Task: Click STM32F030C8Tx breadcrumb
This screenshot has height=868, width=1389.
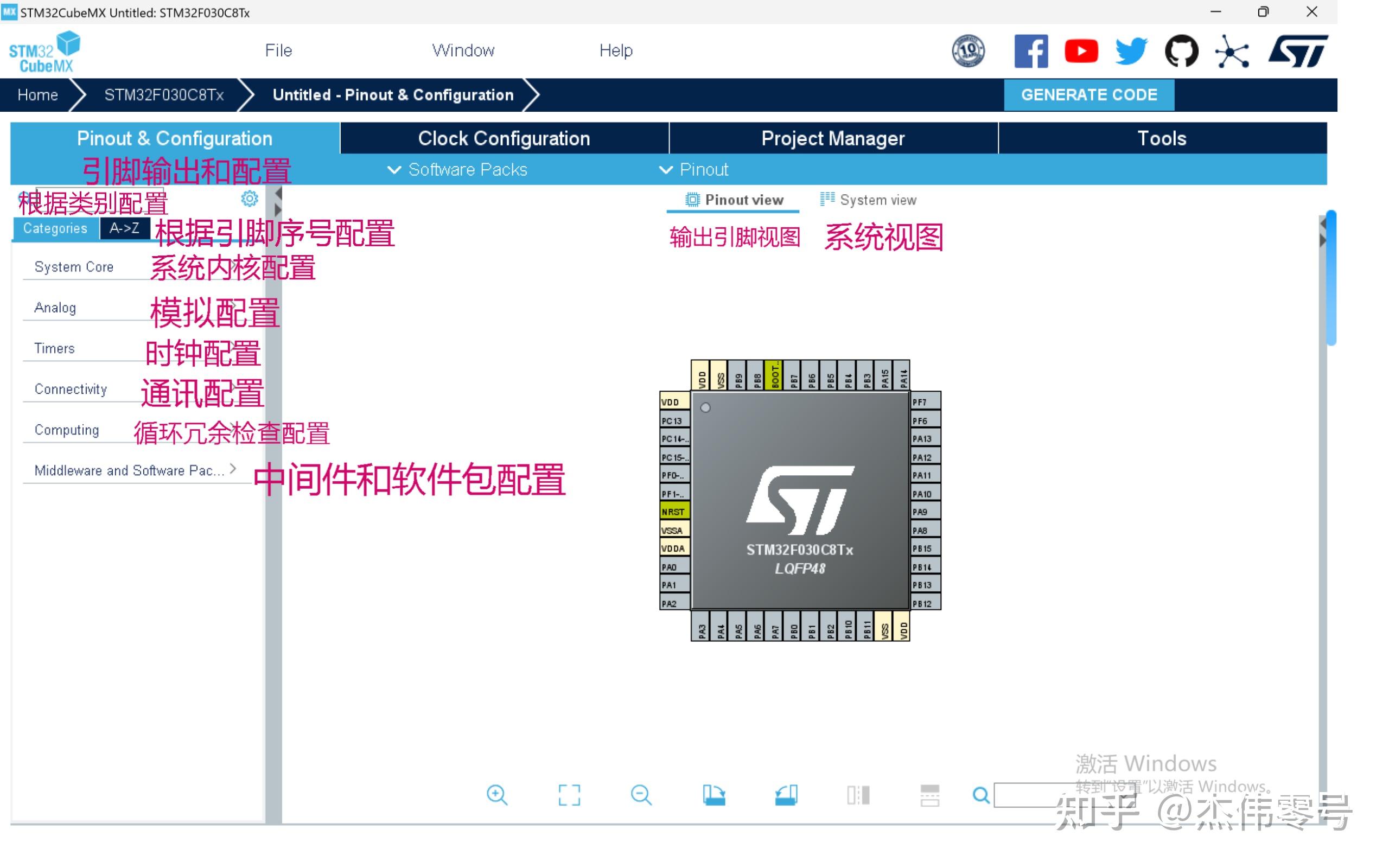Action: point(163,95)
